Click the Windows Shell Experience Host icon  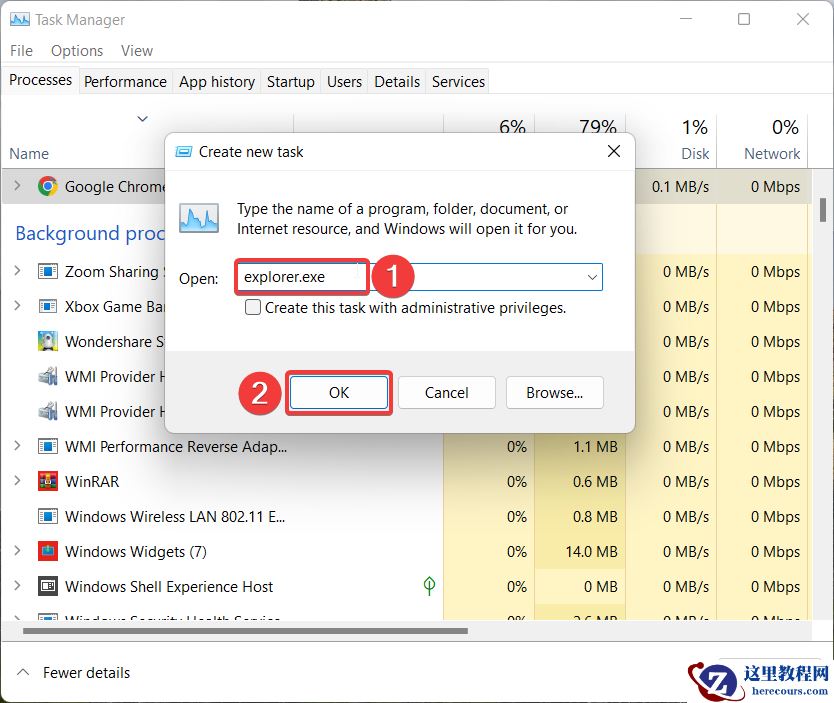(49, 586)
